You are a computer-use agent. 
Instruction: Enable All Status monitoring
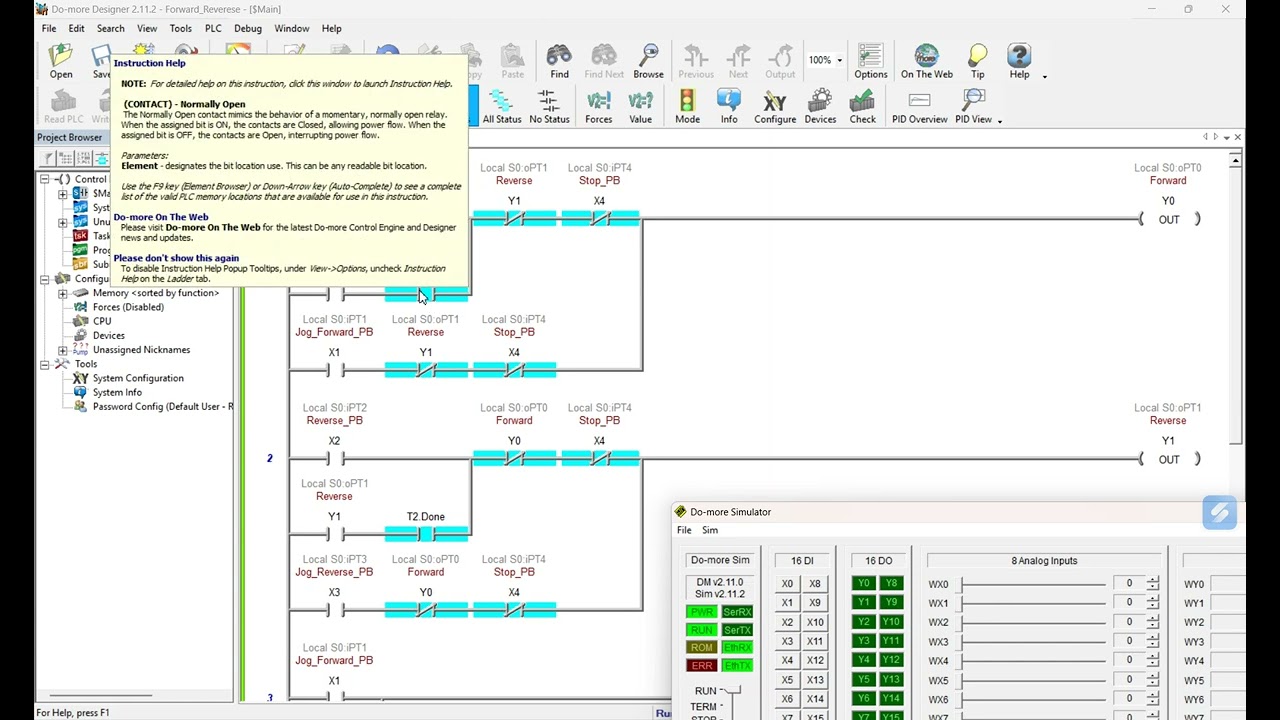[x=502, y=107]
